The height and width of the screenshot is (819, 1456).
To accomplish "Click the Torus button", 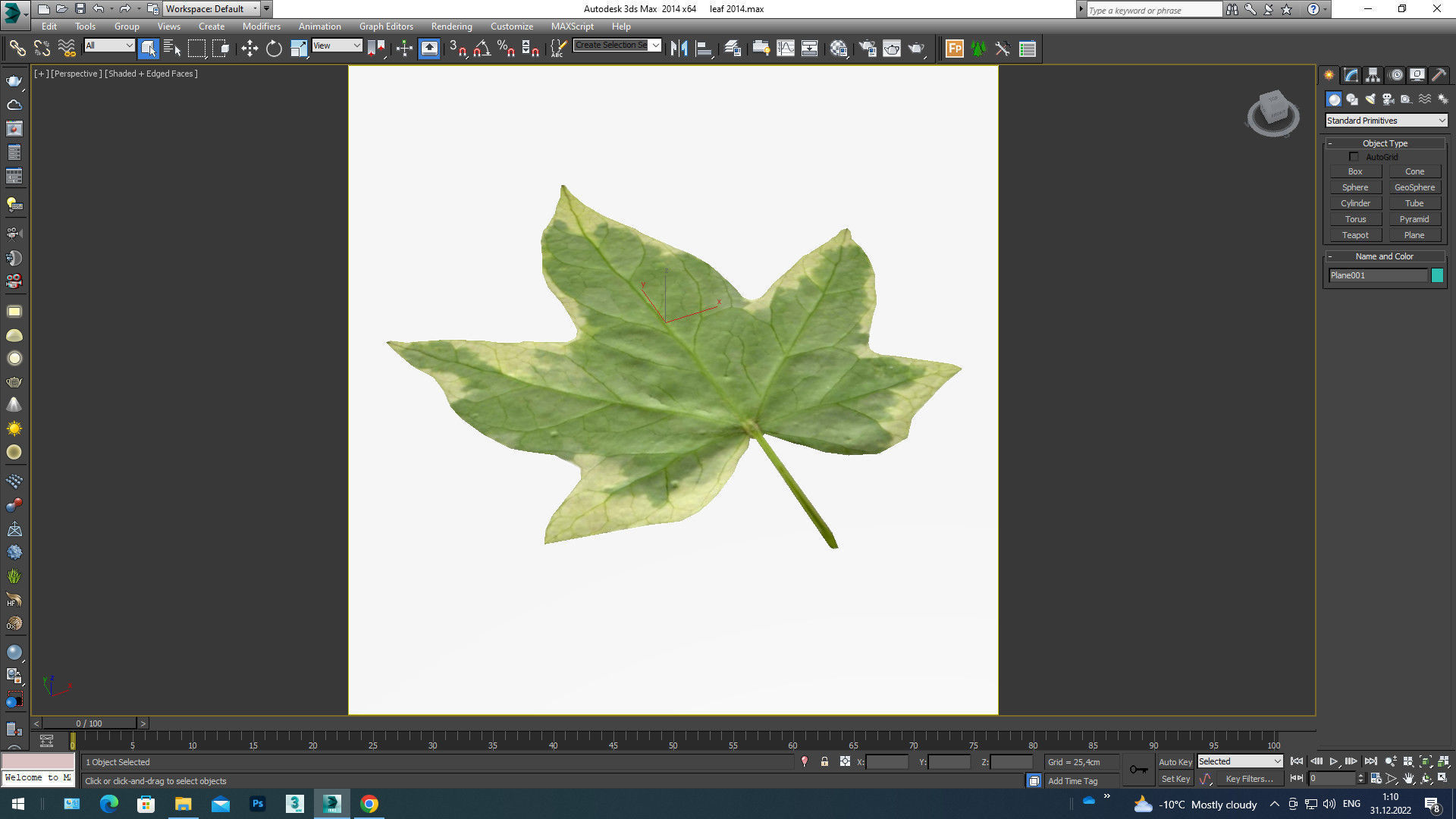I will 1355,219.
